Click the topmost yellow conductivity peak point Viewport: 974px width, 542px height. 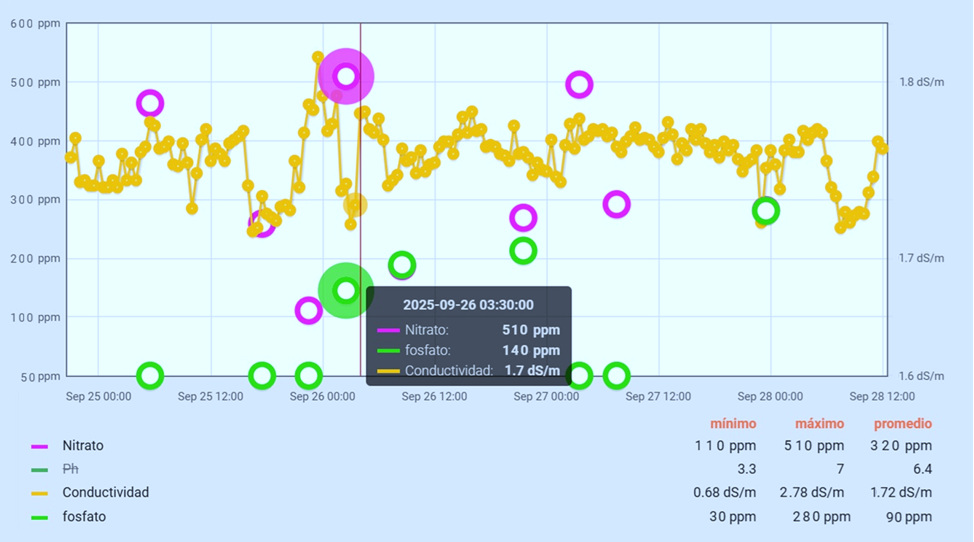pos(318,58)
